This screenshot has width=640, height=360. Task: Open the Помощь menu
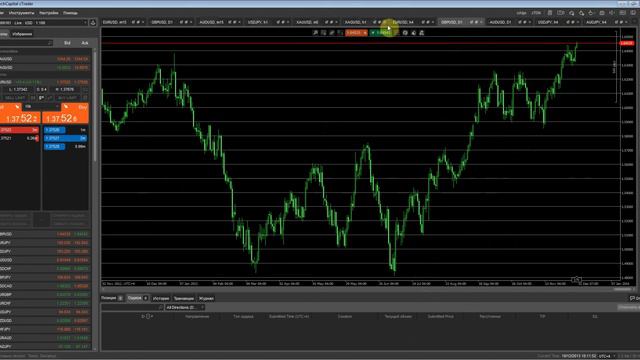70,13
